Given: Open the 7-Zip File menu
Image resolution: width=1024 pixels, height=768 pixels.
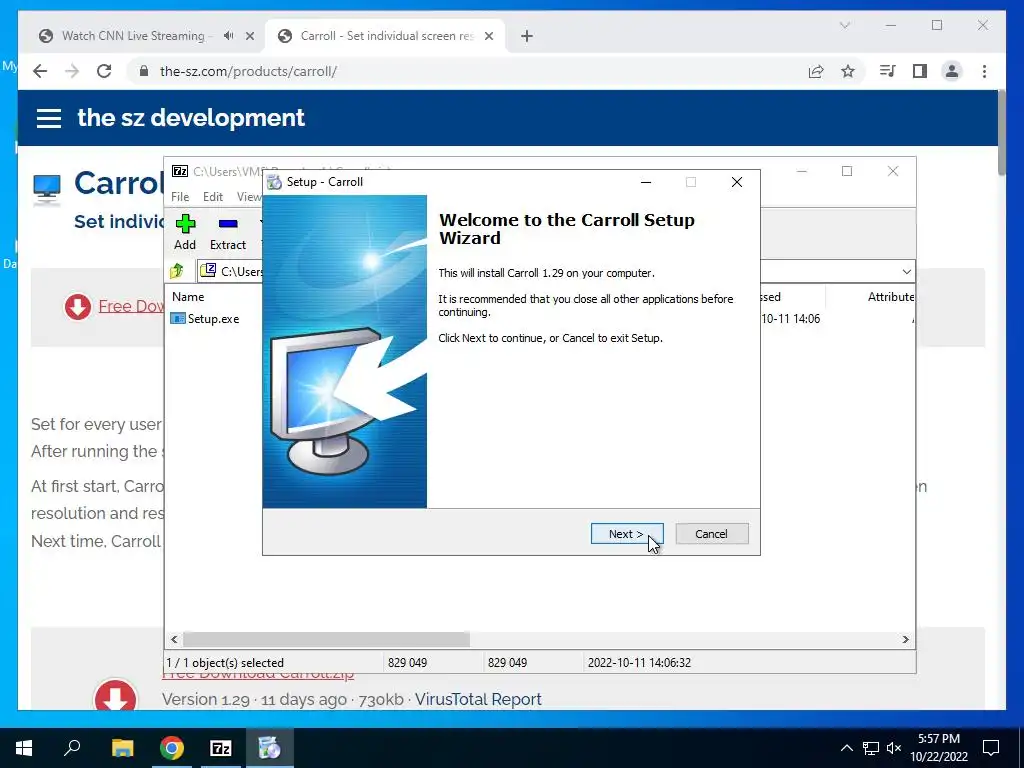Looking at the screenshot, I should [180, 197].
